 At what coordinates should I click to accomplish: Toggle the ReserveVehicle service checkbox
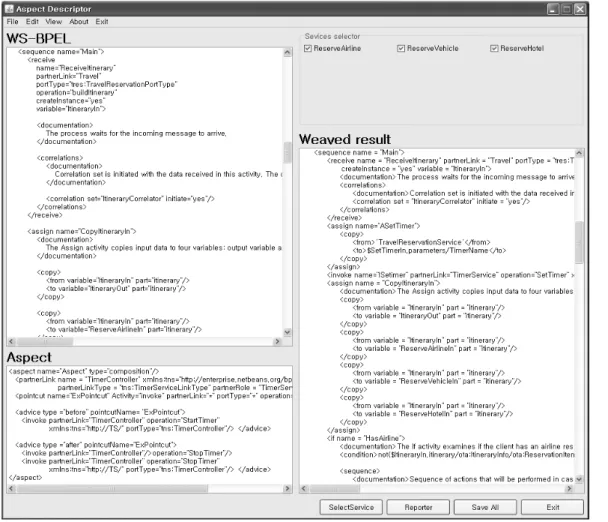(x=401, y=48)
